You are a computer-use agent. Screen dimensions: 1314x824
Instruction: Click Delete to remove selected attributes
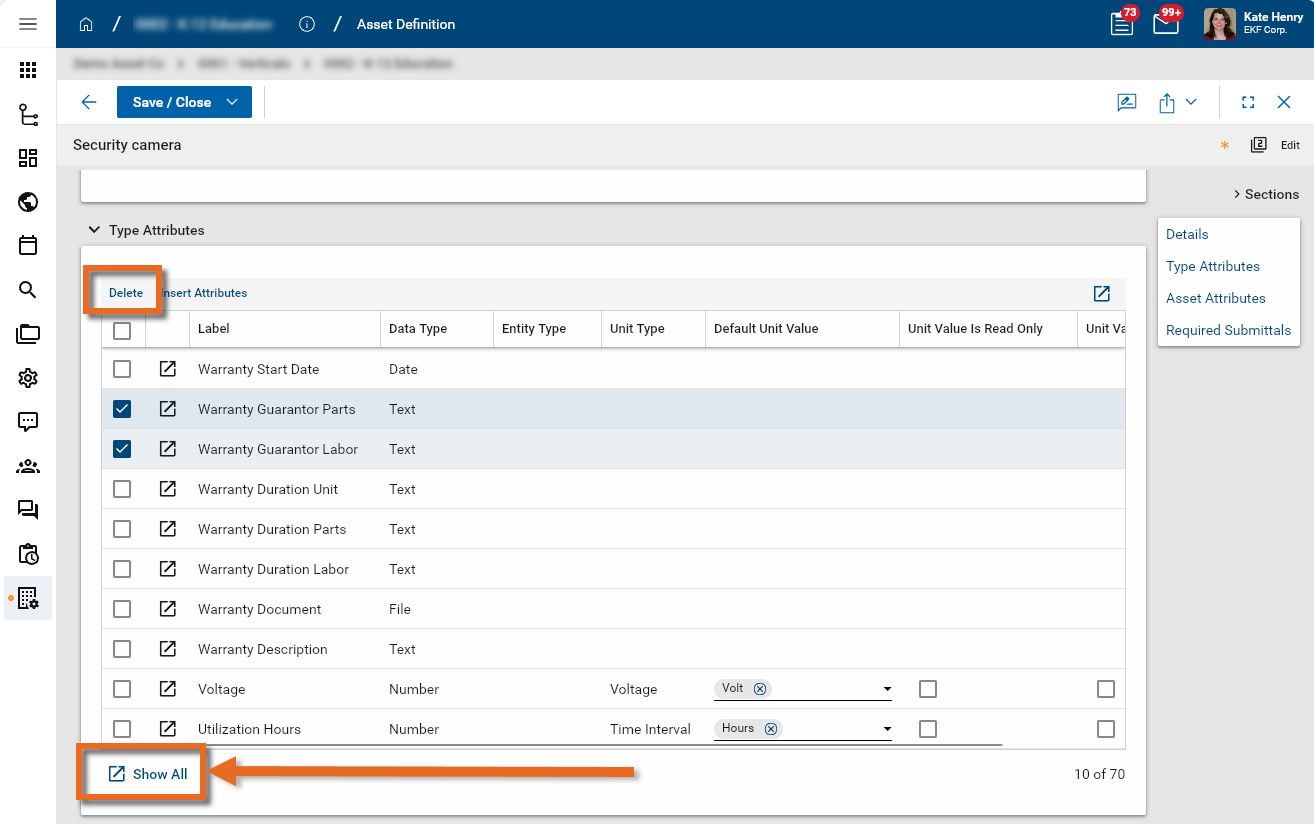[126, 293]
